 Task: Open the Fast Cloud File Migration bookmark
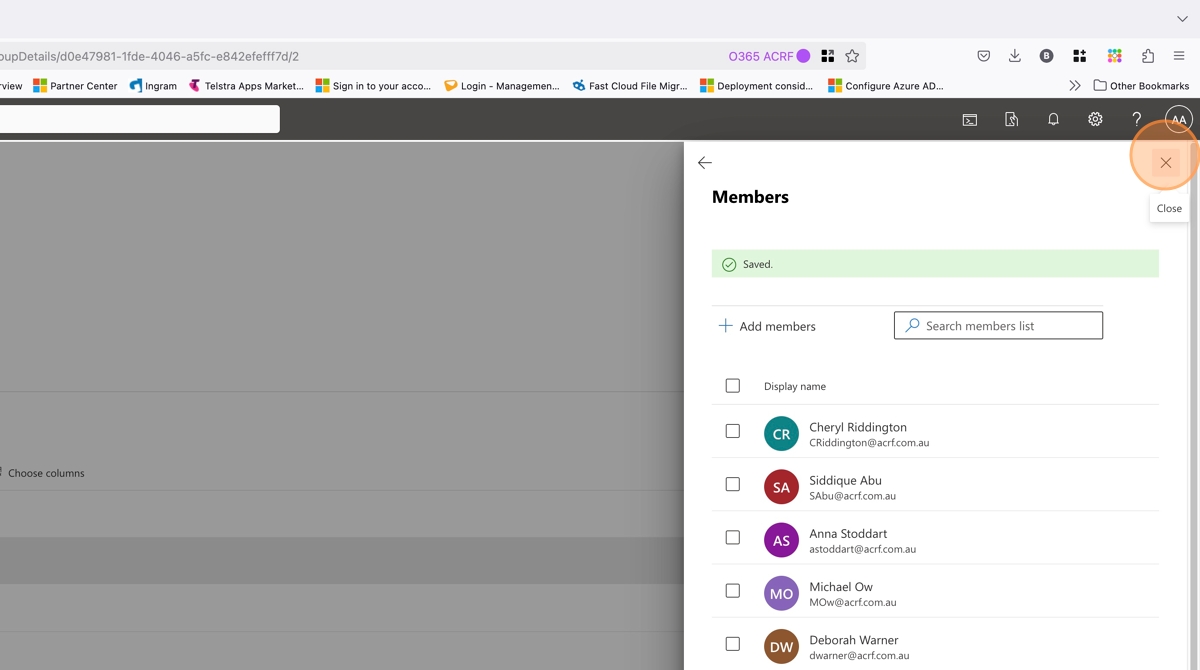click(x=630, y=86)
